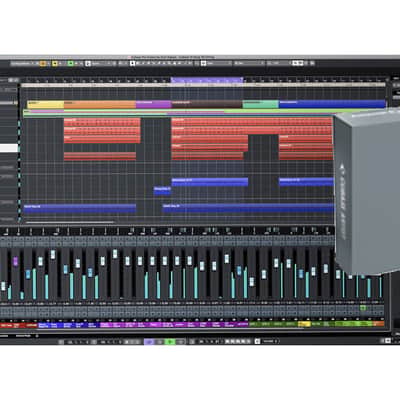Viewport: 400px width, 400px height.
Task: Click the yellow button in the top toolbar
Action: [x=55, y=63]
